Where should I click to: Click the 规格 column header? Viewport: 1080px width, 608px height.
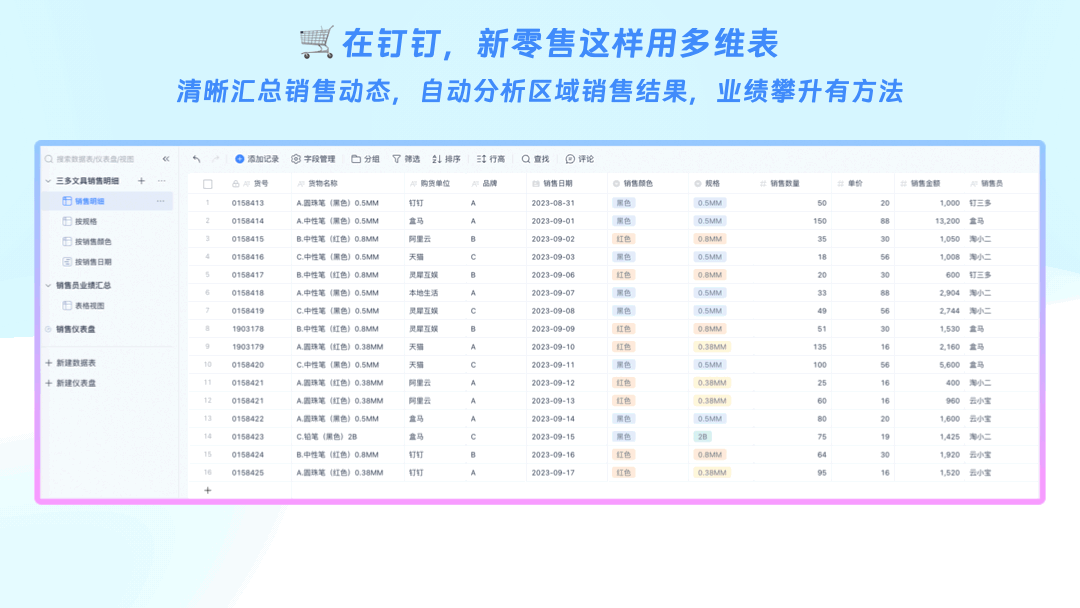pyautogui.click(x=721, y=184)
